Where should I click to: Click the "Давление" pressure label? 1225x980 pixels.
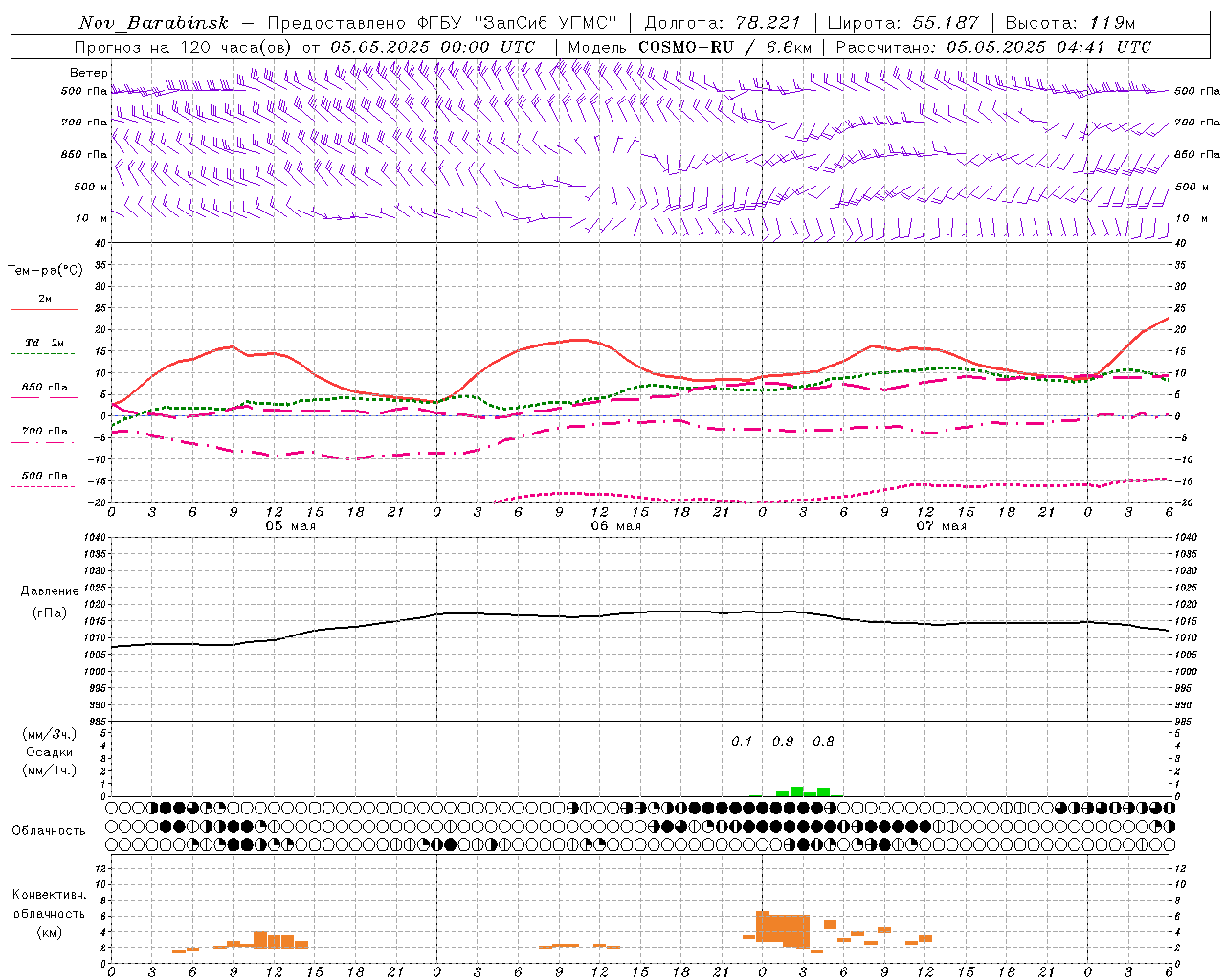coord(50,591)
